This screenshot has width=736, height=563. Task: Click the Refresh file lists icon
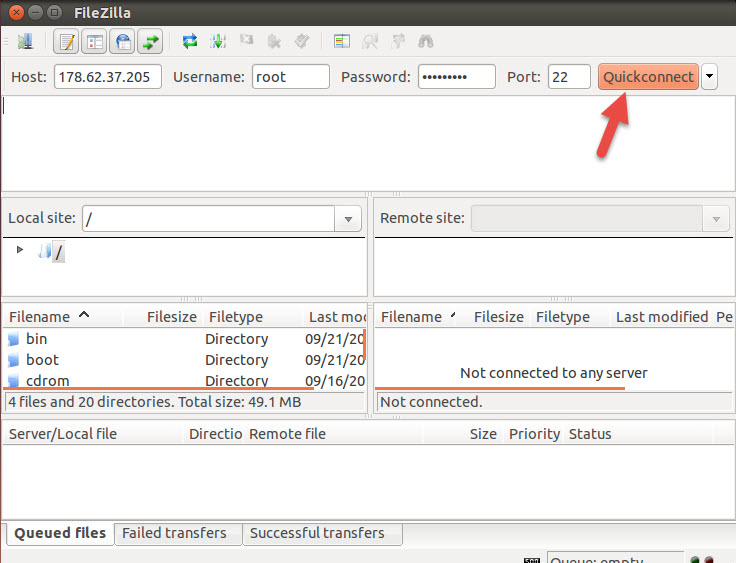tap(189, 42)
